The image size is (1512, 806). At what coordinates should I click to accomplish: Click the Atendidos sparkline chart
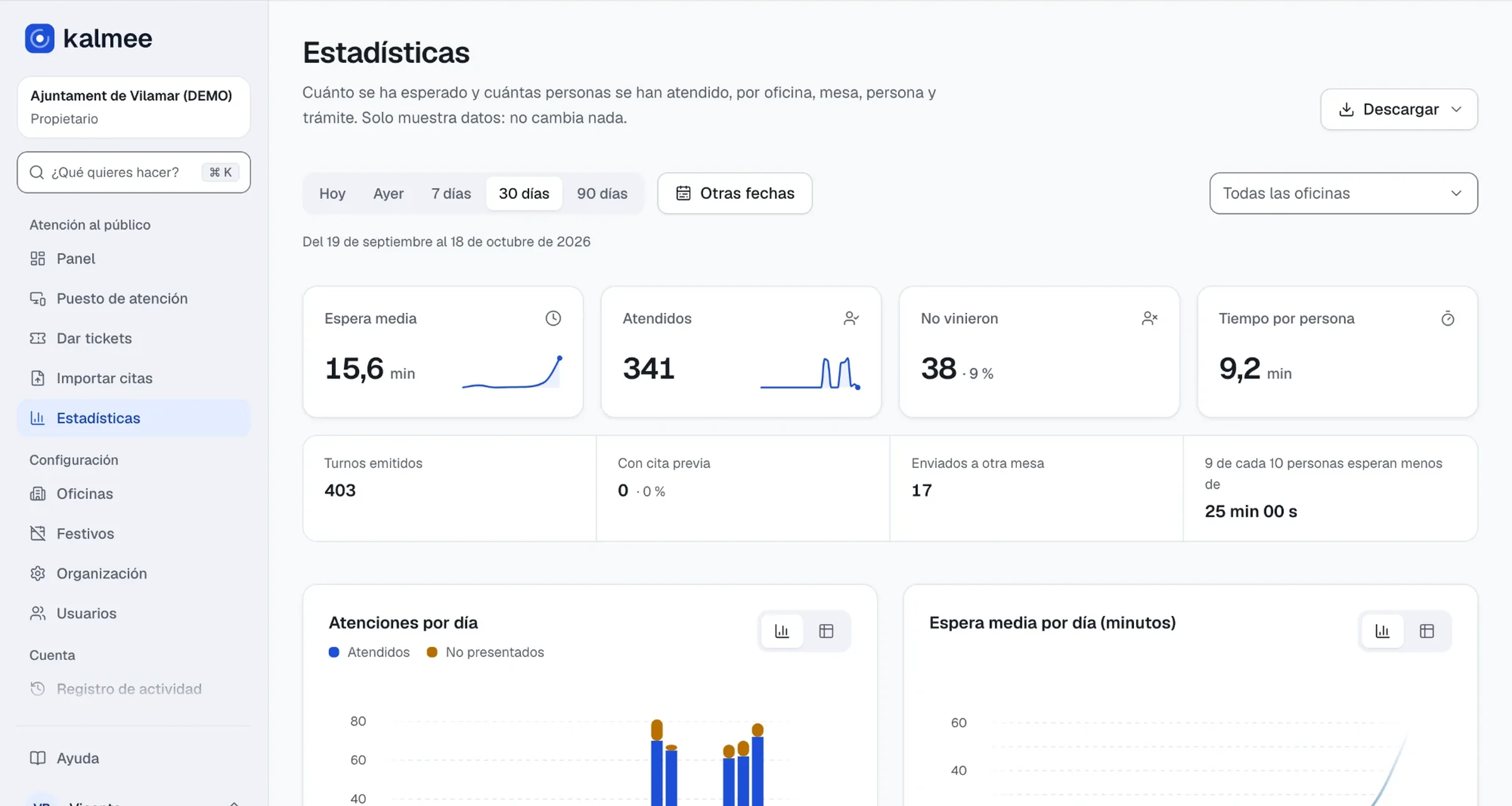pos(810,373)
